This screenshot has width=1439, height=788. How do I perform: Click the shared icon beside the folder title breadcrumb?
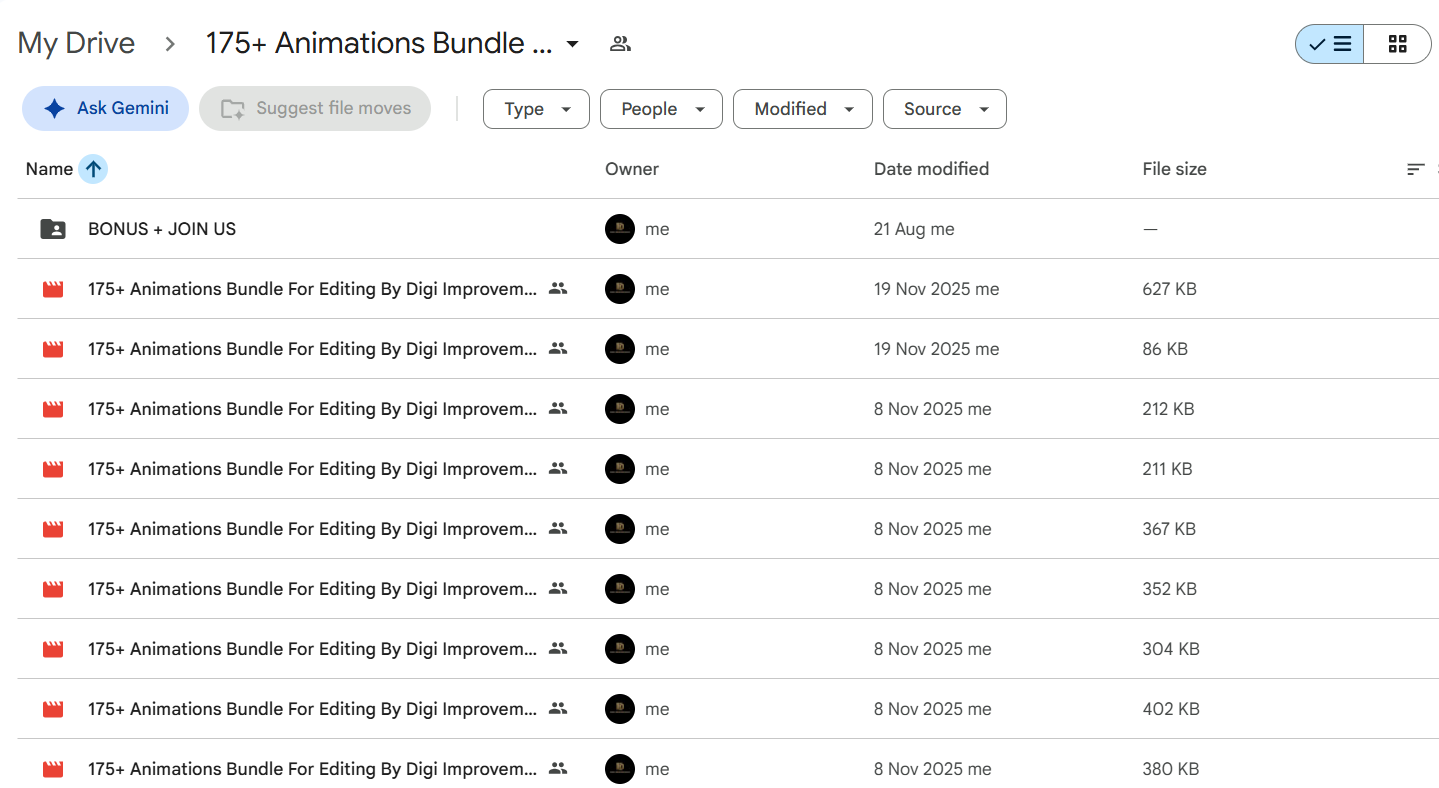(x=620, y=44)
